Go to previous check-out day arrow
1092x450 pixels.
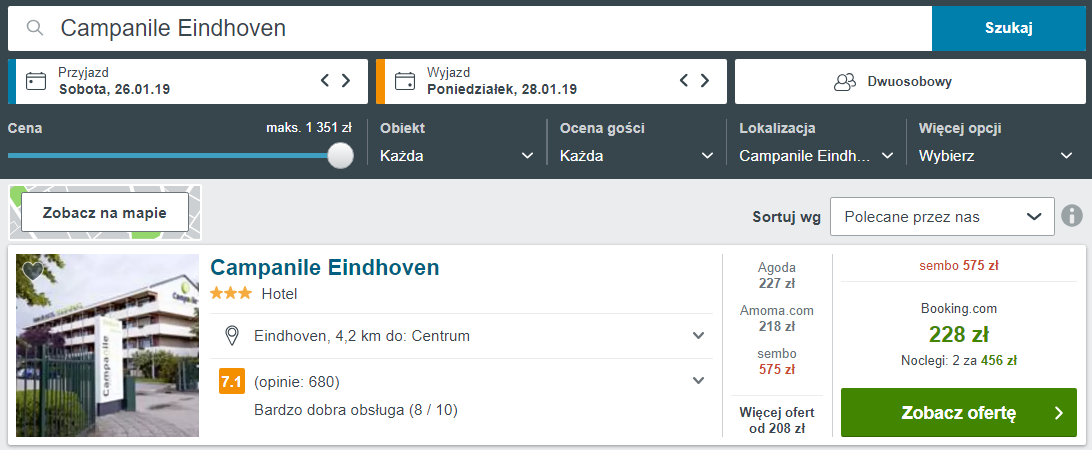(x=684, y=81)
